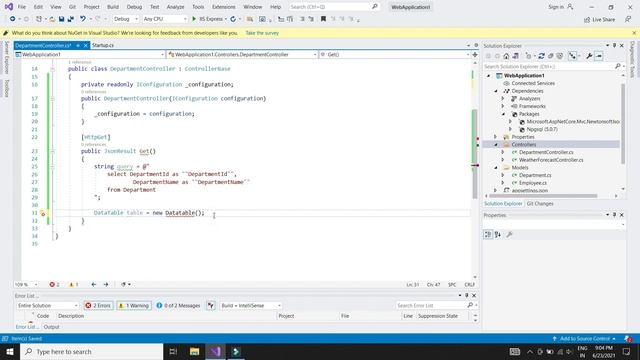Click the Visual Studio icon in the taskbar
The width and height of the screenshot is (640, 360).
(216, 351)
